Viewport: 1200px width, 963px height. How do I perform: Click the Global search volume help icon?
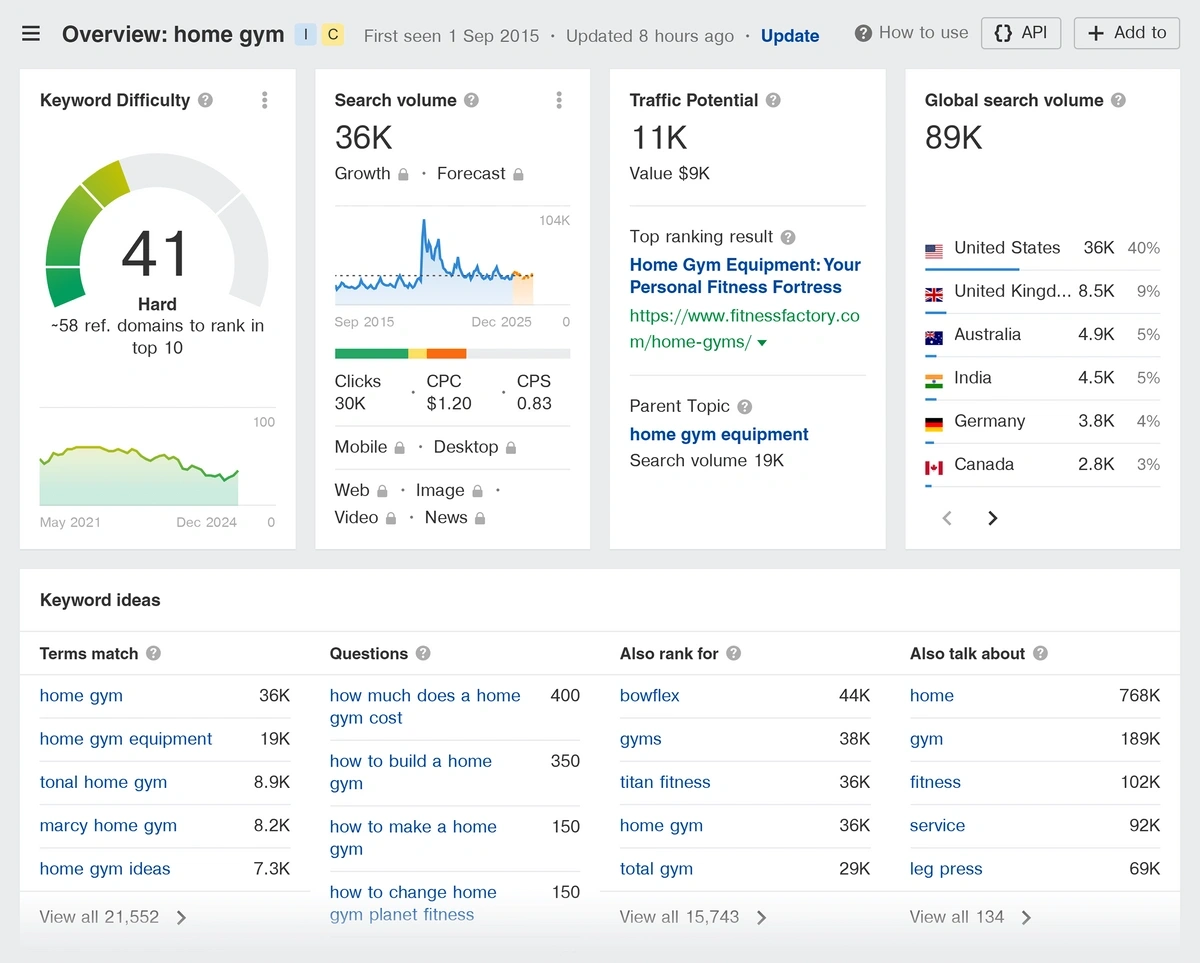(1118, 100)
